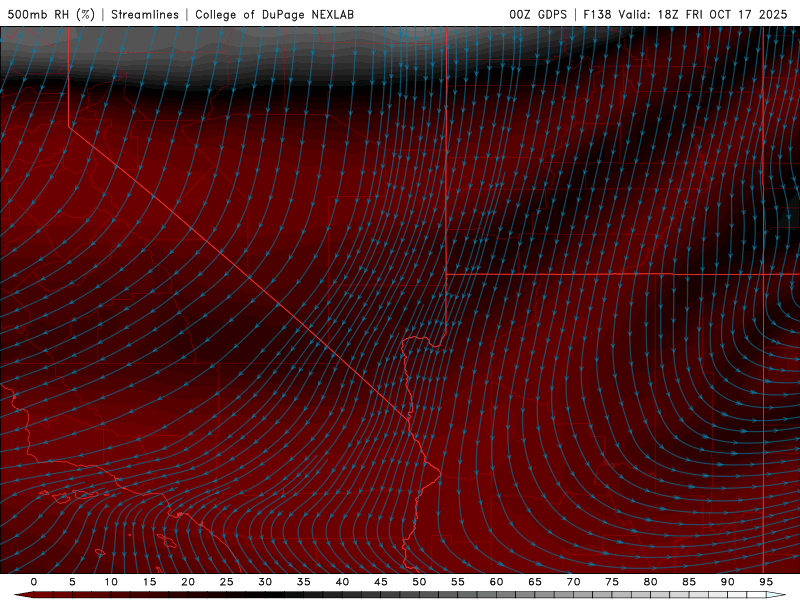Viewport: 800px width, 600px height.
Task: Click the 55 label on the RH legend
Action: [458, 582]
